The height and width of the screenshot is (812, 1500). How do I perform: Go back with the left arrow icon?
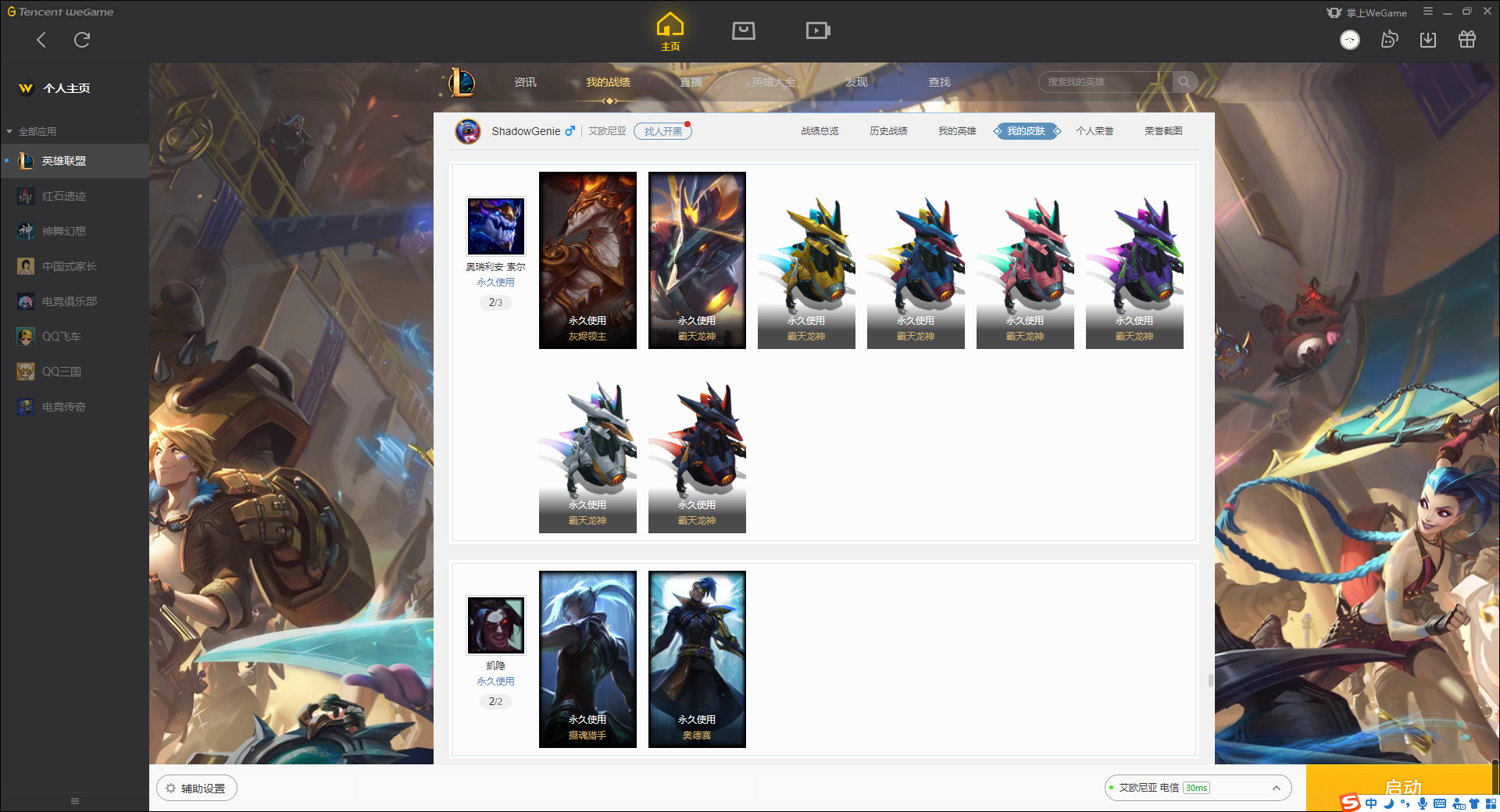click(x=41, y=40)
